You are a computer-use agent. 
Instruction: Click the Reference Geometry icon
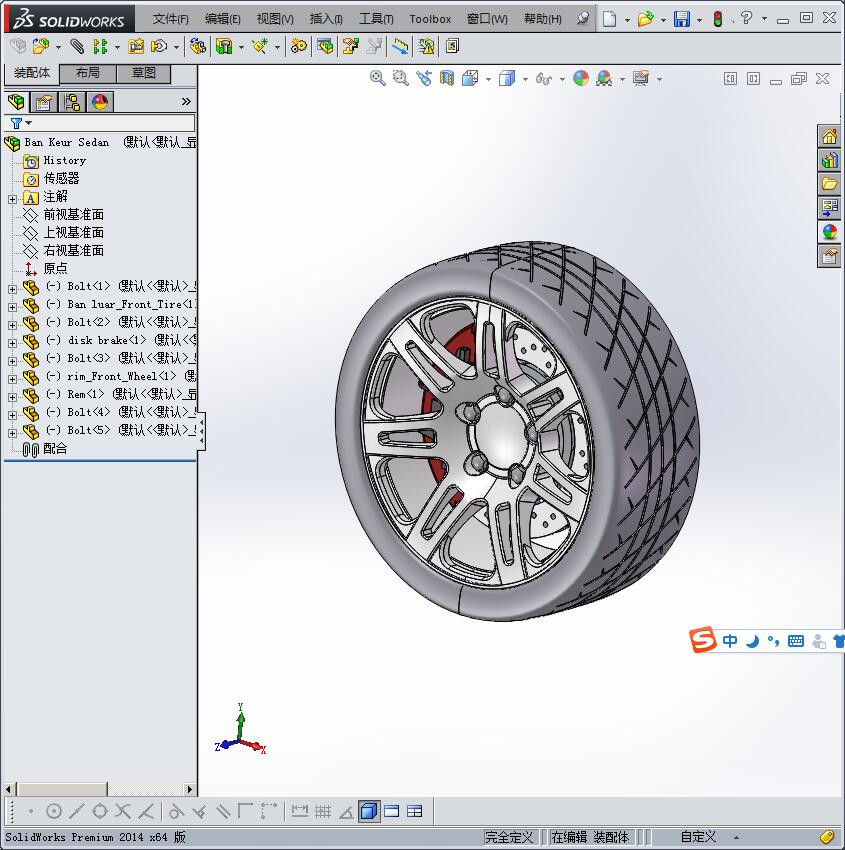260,47
